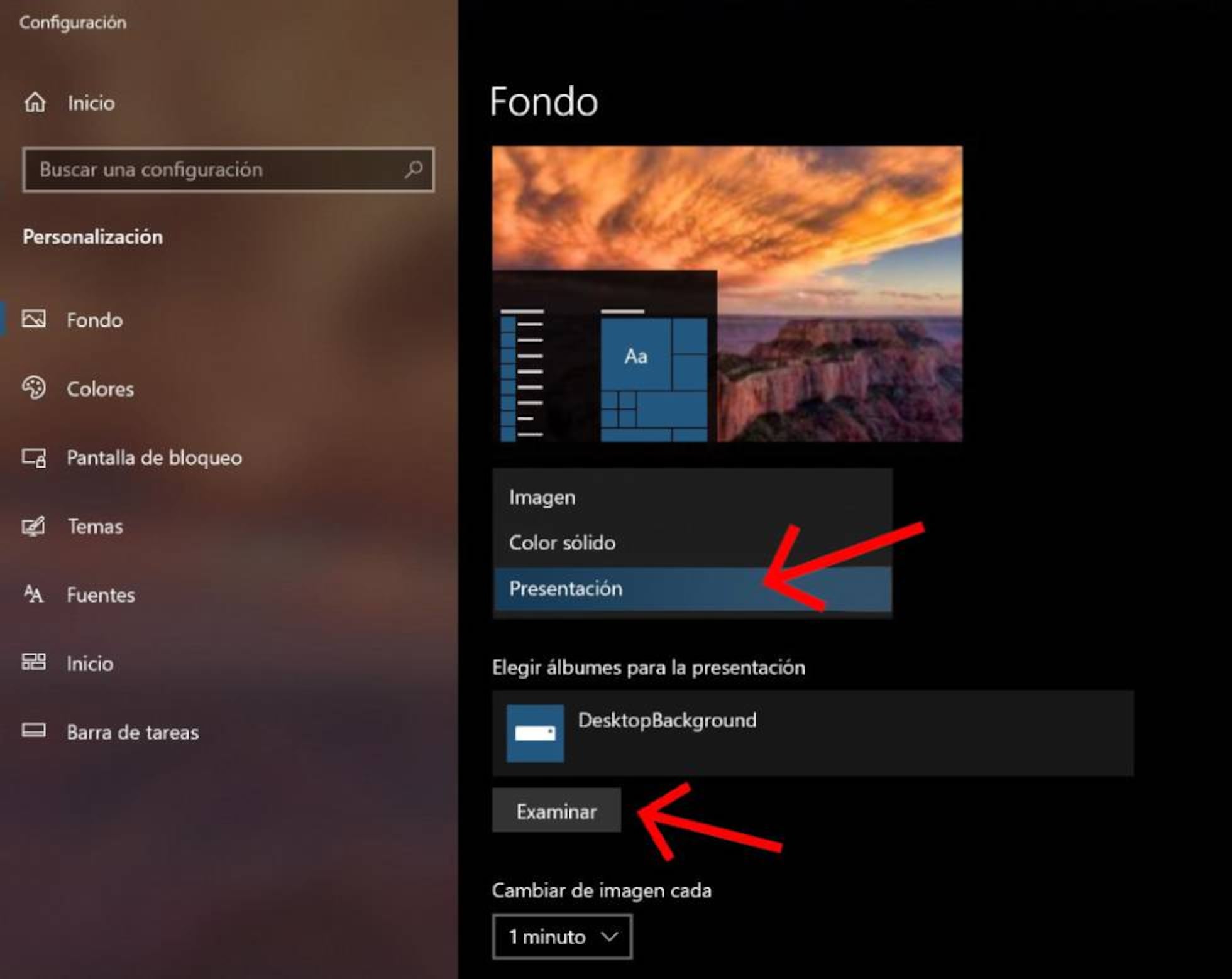The height and width of the screenshot is (979, 1232).
Task: Click the Inicio tiles icon
Action: (x=35, y=664)
